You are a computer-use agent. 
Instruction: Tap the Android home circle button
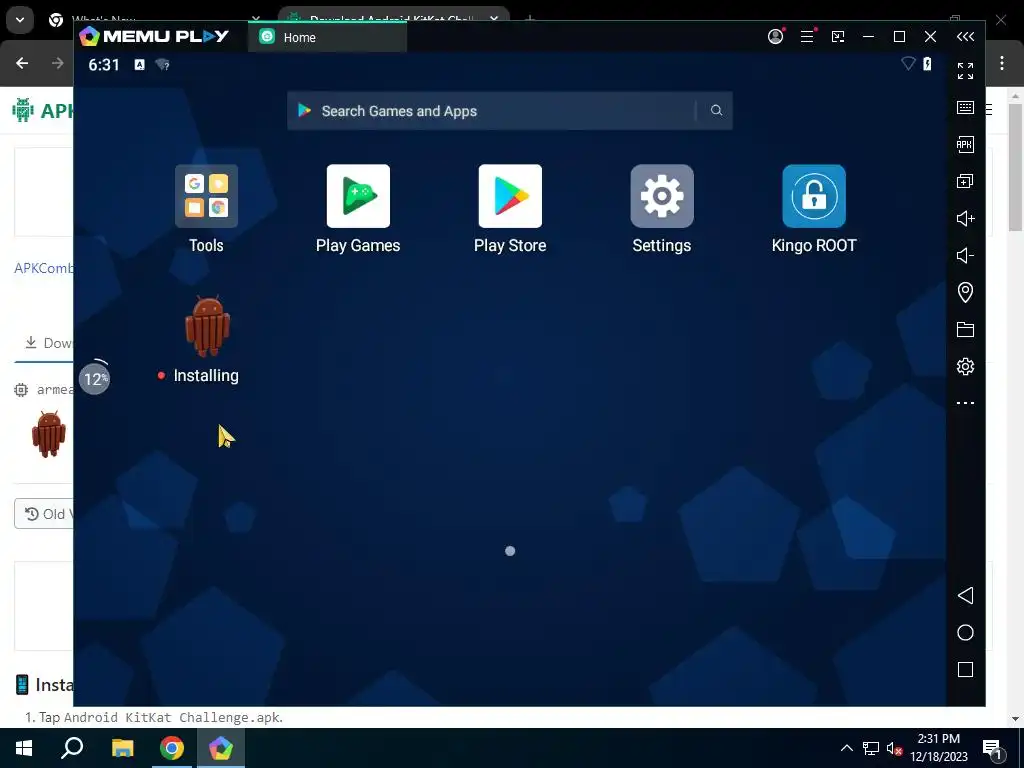[x=965, y=632]
